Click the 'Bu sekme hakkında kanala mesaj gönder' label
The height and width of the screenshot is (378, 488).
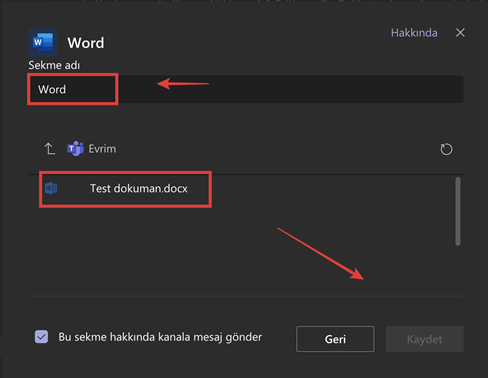(160, 337)
